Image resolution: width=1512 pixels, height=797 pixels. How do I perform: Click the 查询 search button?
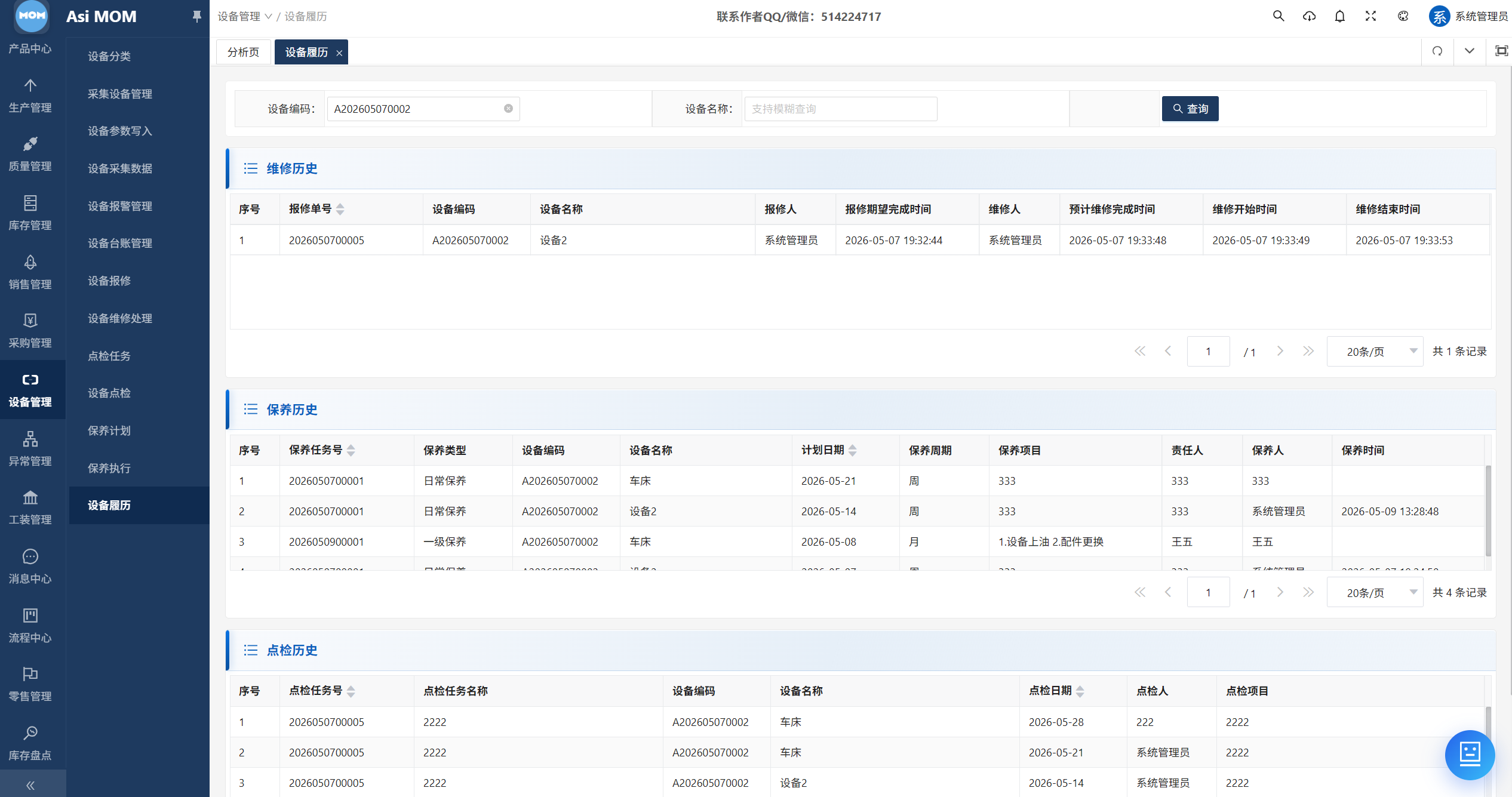pos(1190,109)
